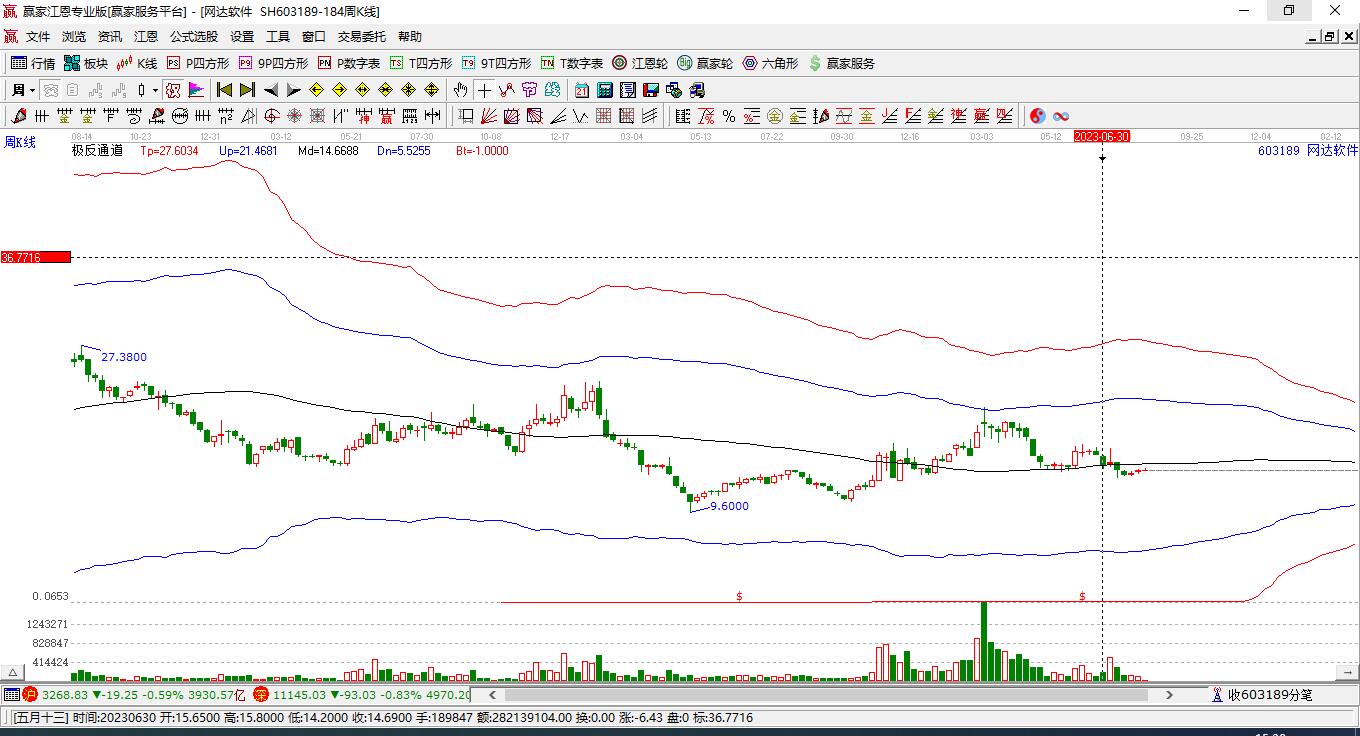Open the 公式选股 menu
1360x736 pixels.
coord(193,37)
